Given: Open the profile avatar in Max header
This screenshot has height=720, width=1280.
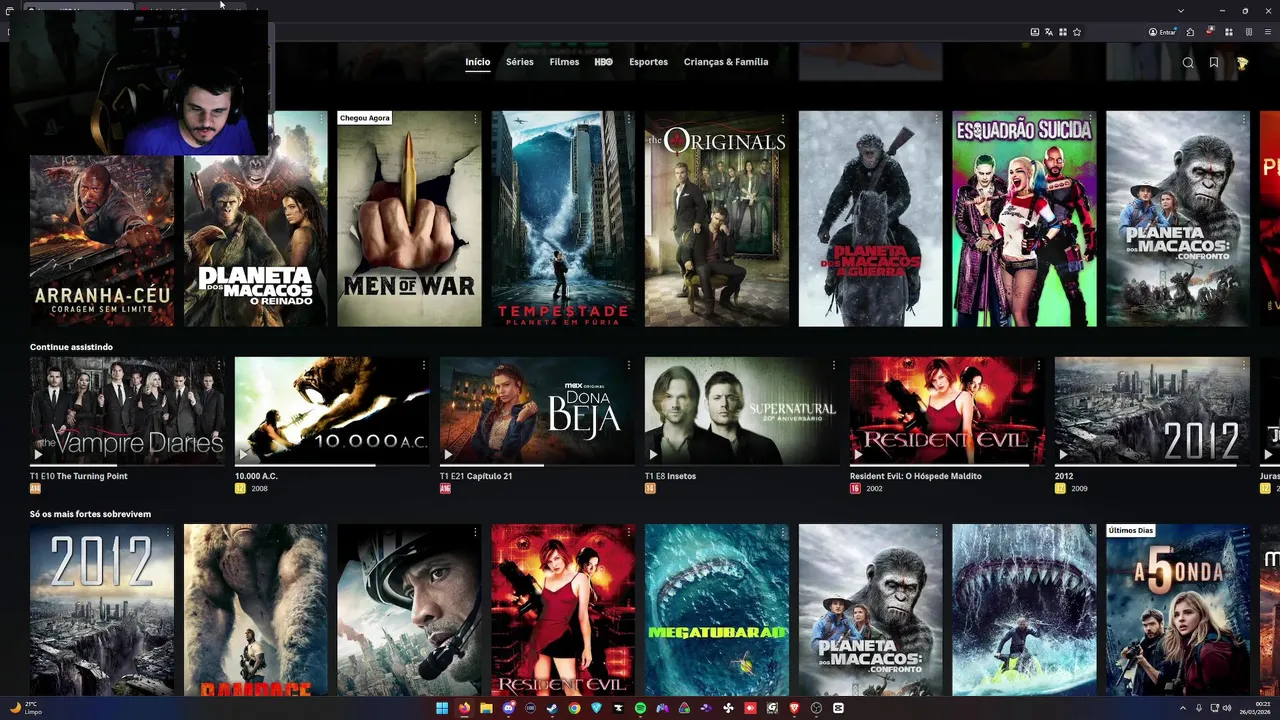Looking at the screenshot, I should pos(1242,63).
